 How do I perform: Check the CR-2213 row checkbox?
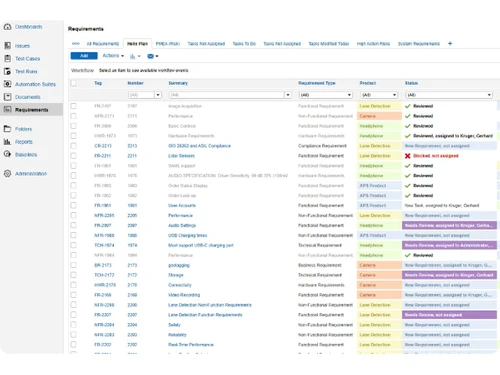click(73, 146)
